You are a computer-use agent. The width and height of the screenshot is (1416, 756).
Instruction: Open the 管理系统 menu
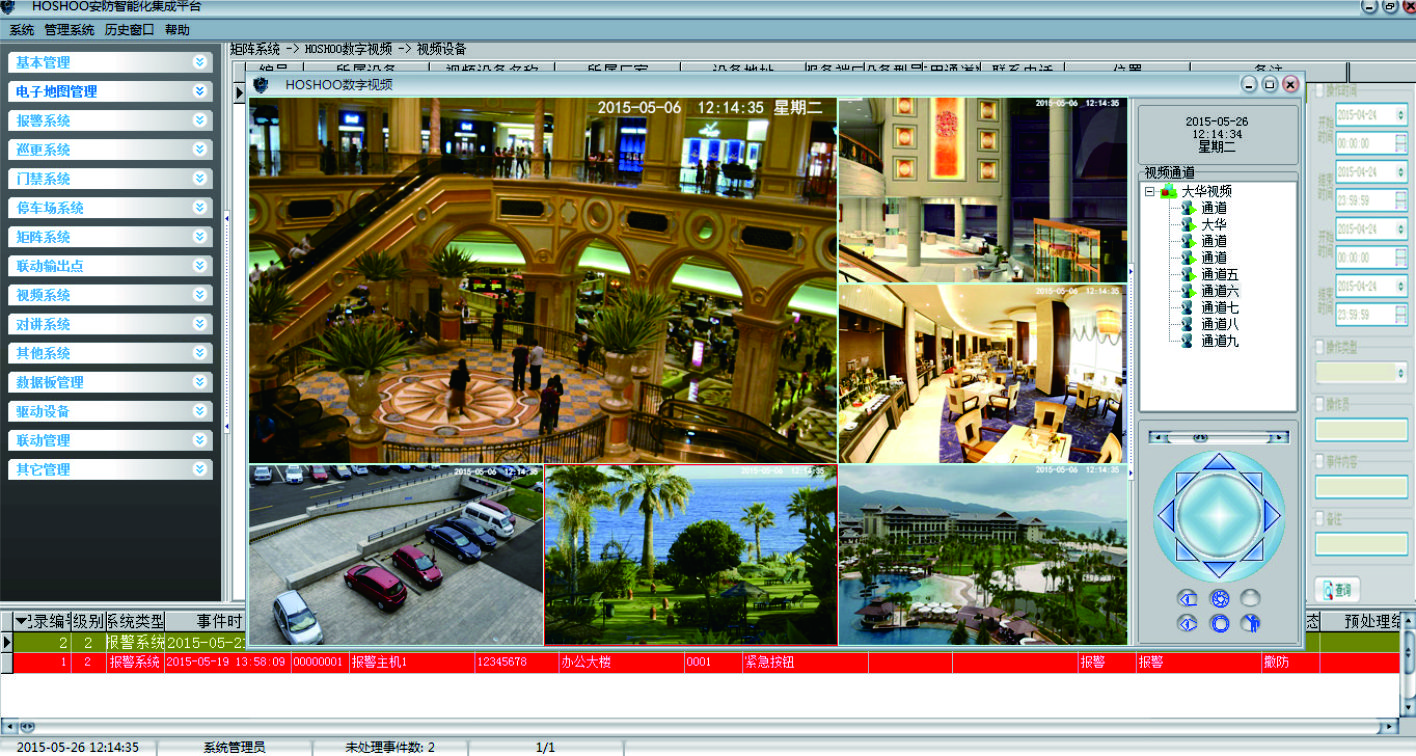[69, 30]
